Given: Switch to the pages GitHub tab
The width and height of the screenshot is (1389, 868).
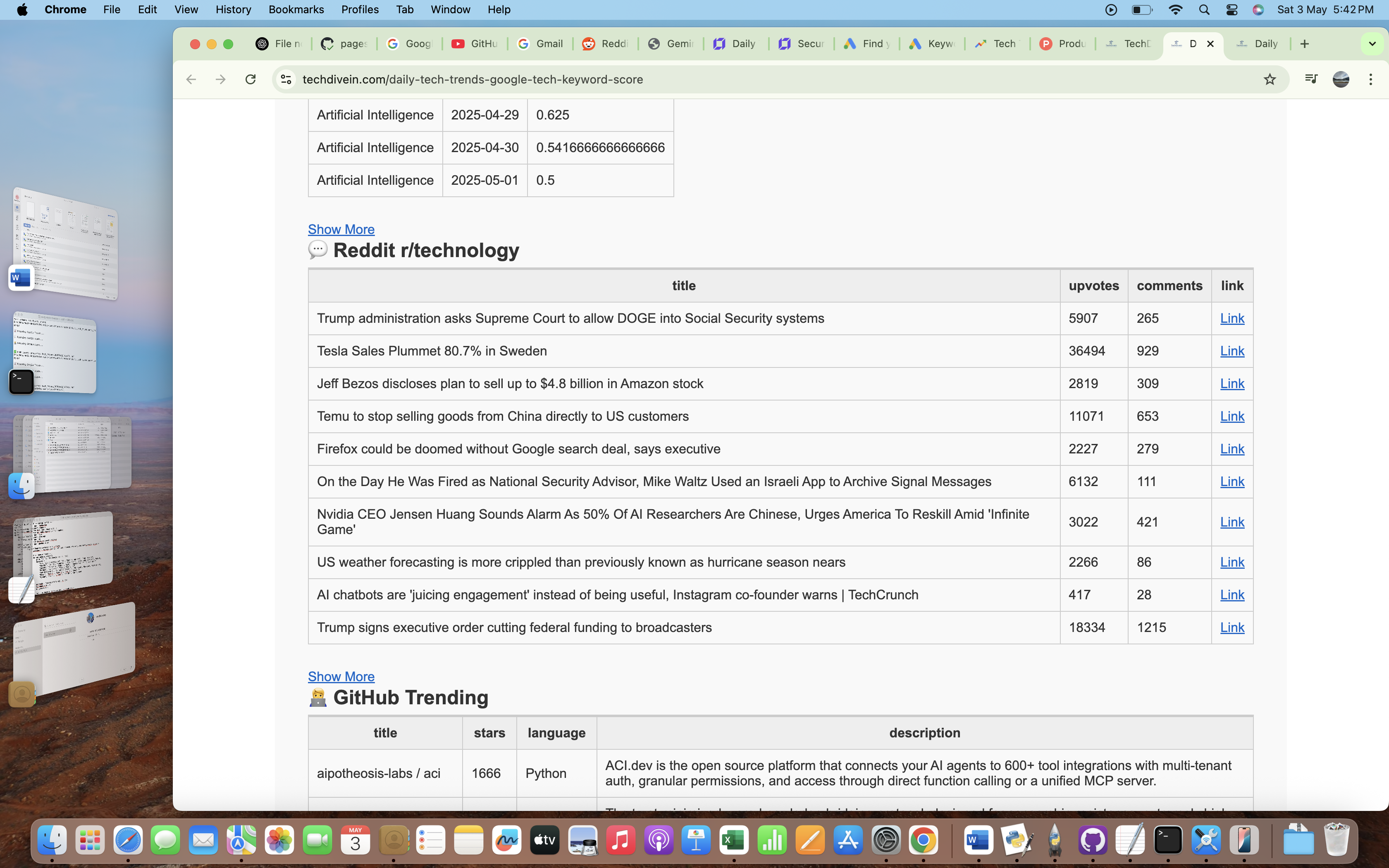Looking at the screenshot, I should 344,44.
